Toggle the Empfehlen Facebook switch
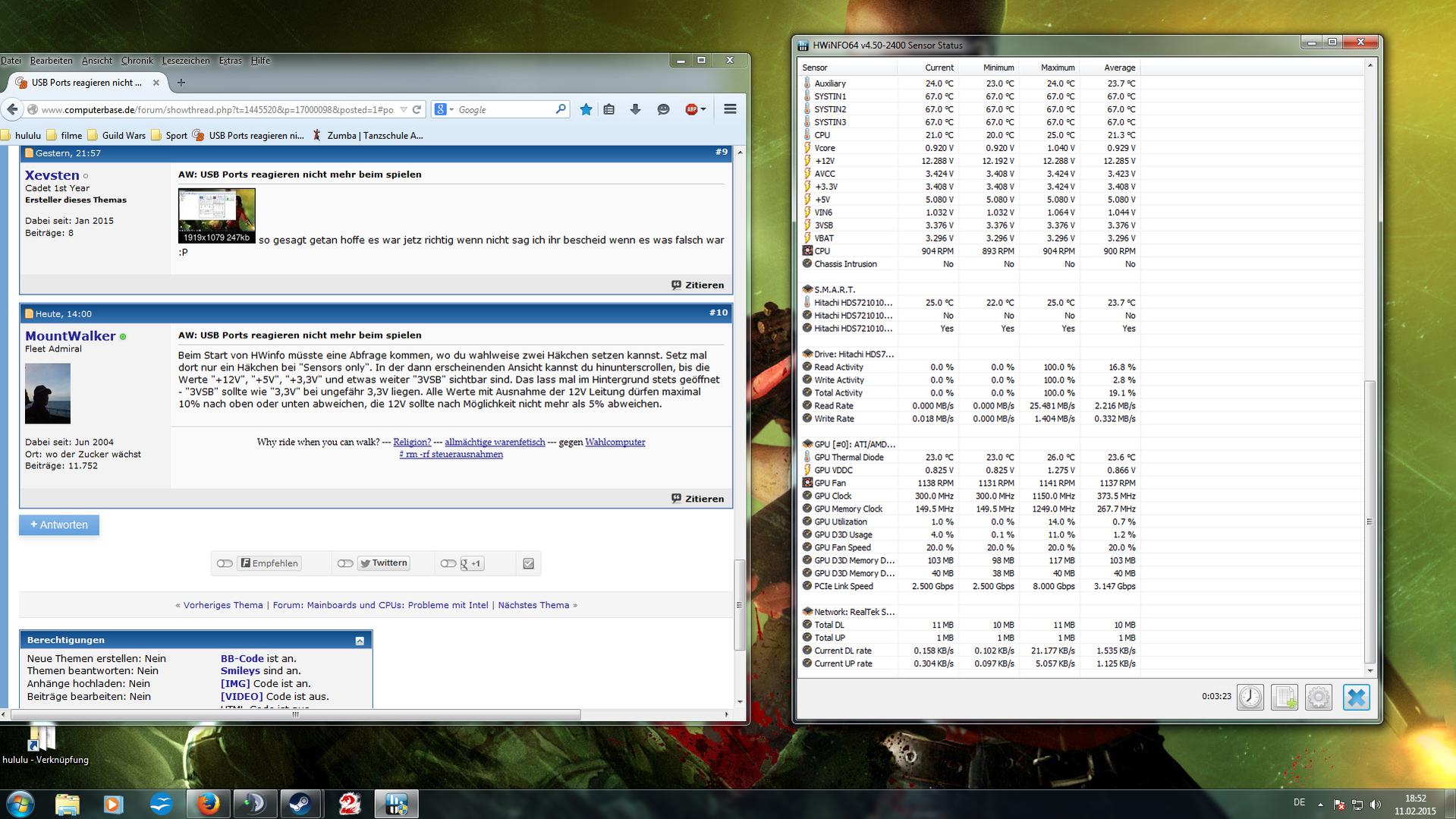 (225, 563)
